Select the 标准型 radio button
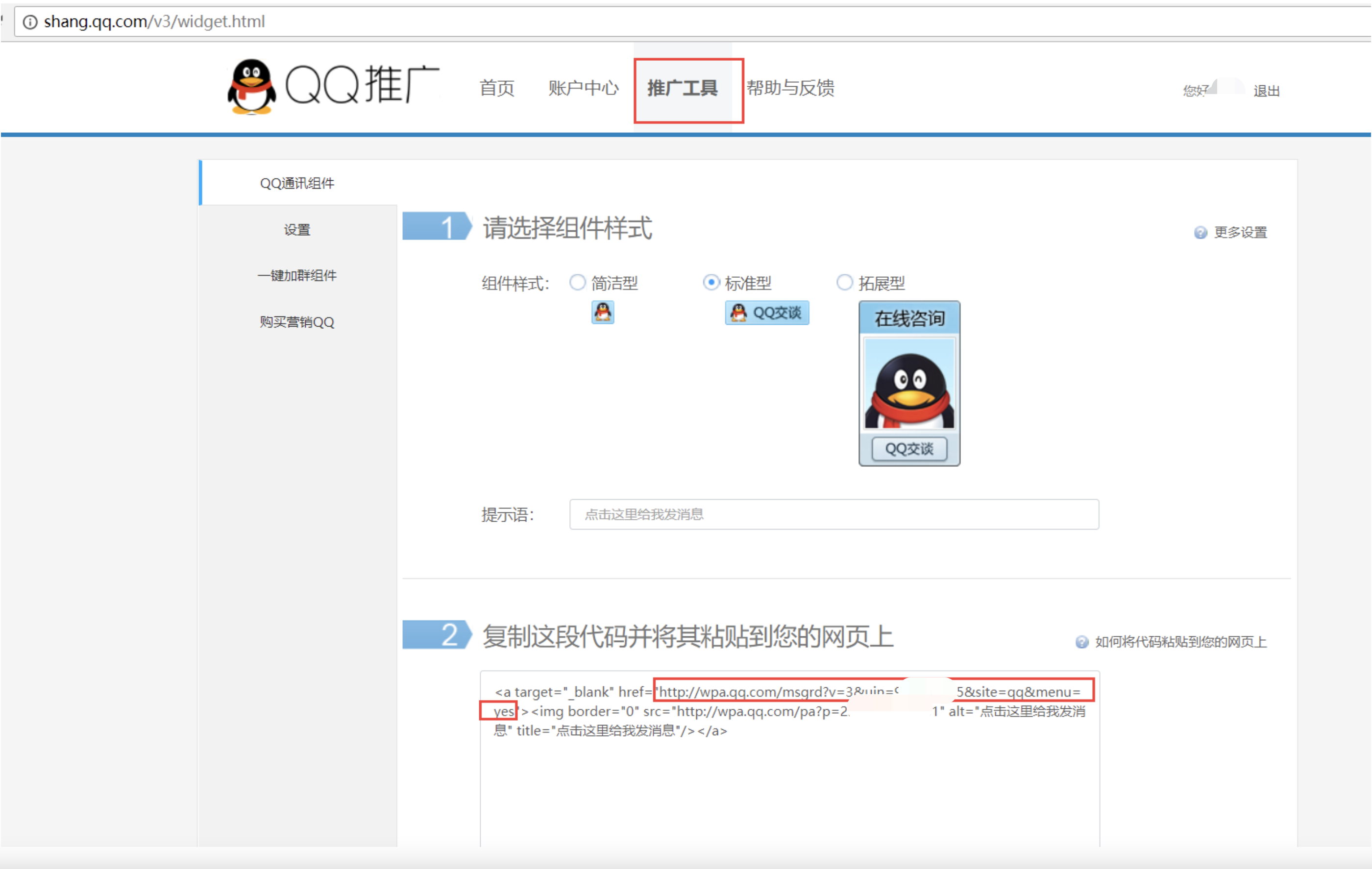This screenshot has width=1372, height=869. pyautogui.click(x=710, y=283)
